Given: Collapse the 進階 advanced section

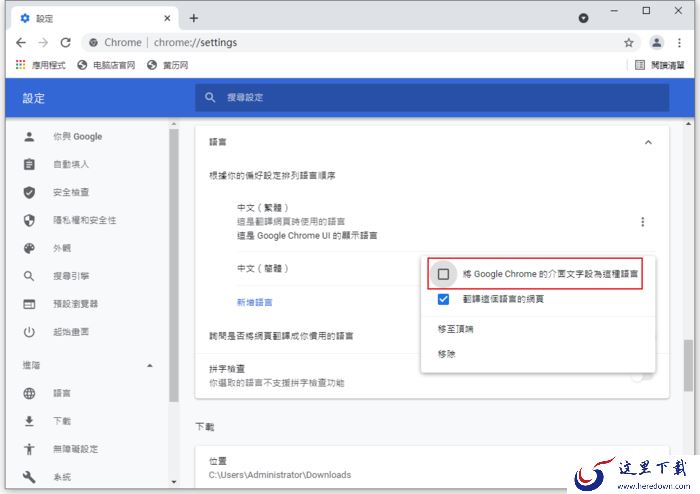Looking at the screenshot, I should coord(150,365).
